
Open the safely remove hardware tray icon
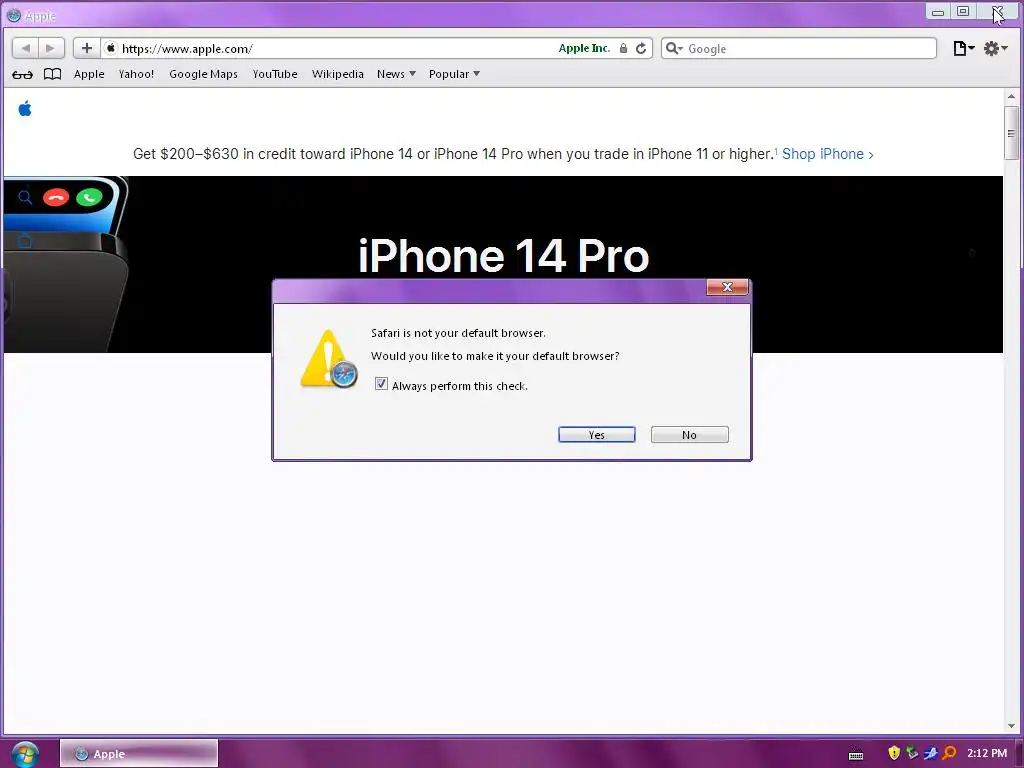click(x=912, y=753)
